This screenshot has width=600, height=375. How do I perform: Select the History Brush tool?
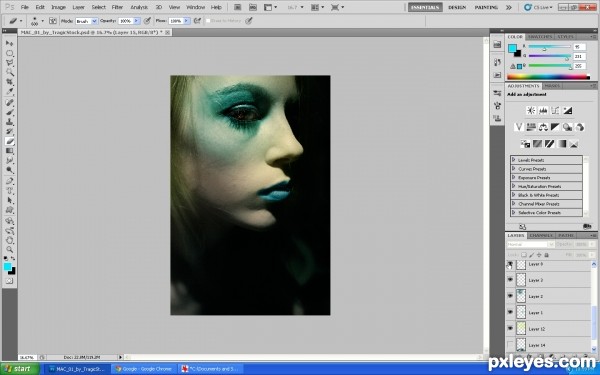(x=10, y=132)
